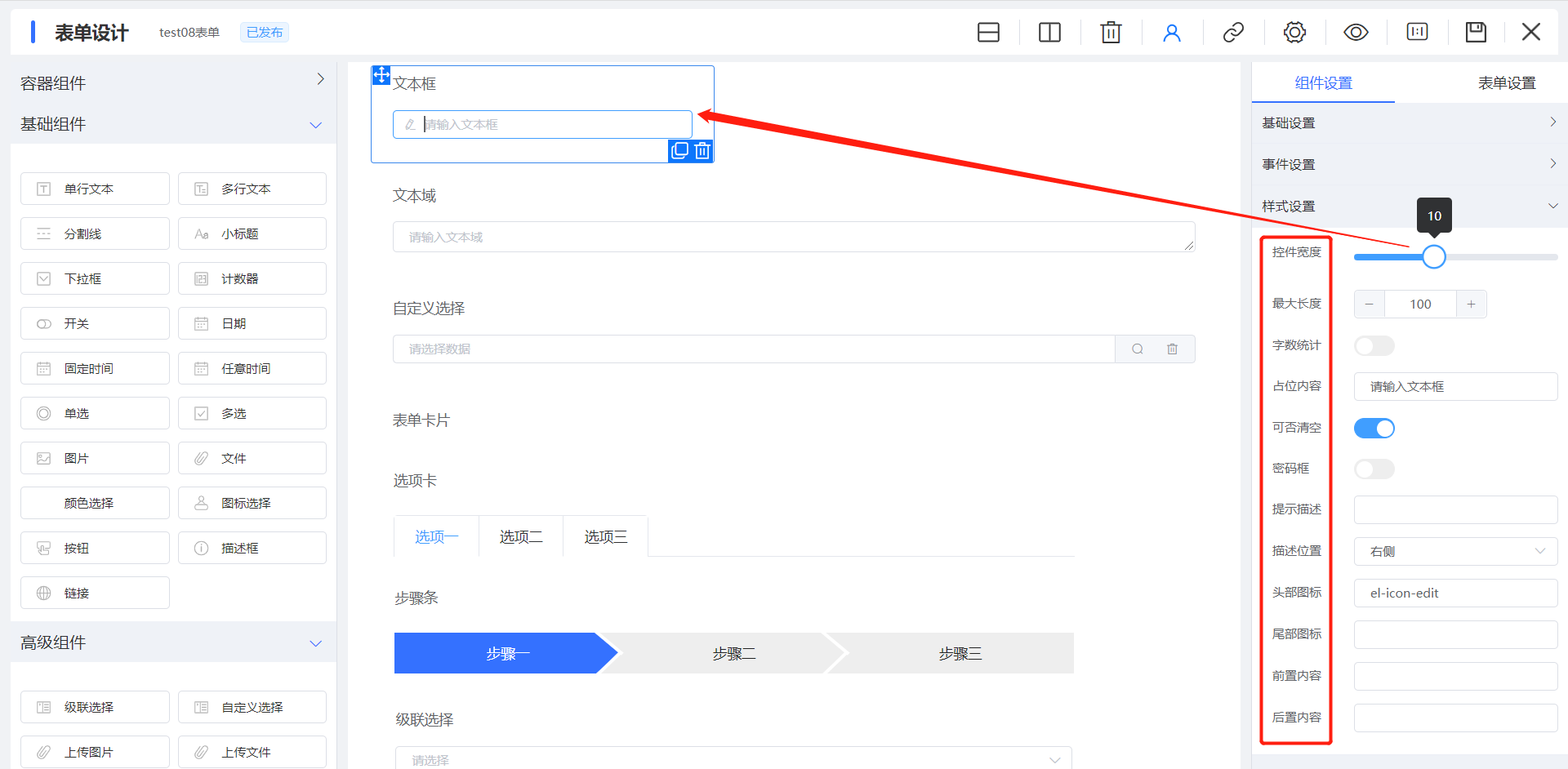Viewport: 1568px width, 769px height.
Task: Click the save floppy disk icon
Action: [x=1476, y=33]
